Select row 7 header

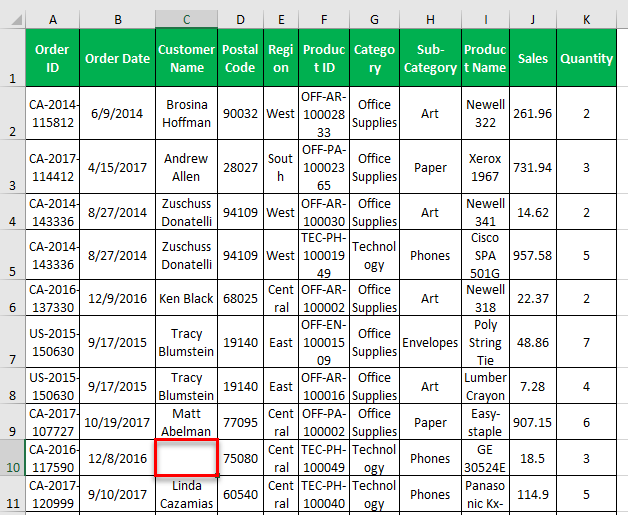click(x=12, y=341)
